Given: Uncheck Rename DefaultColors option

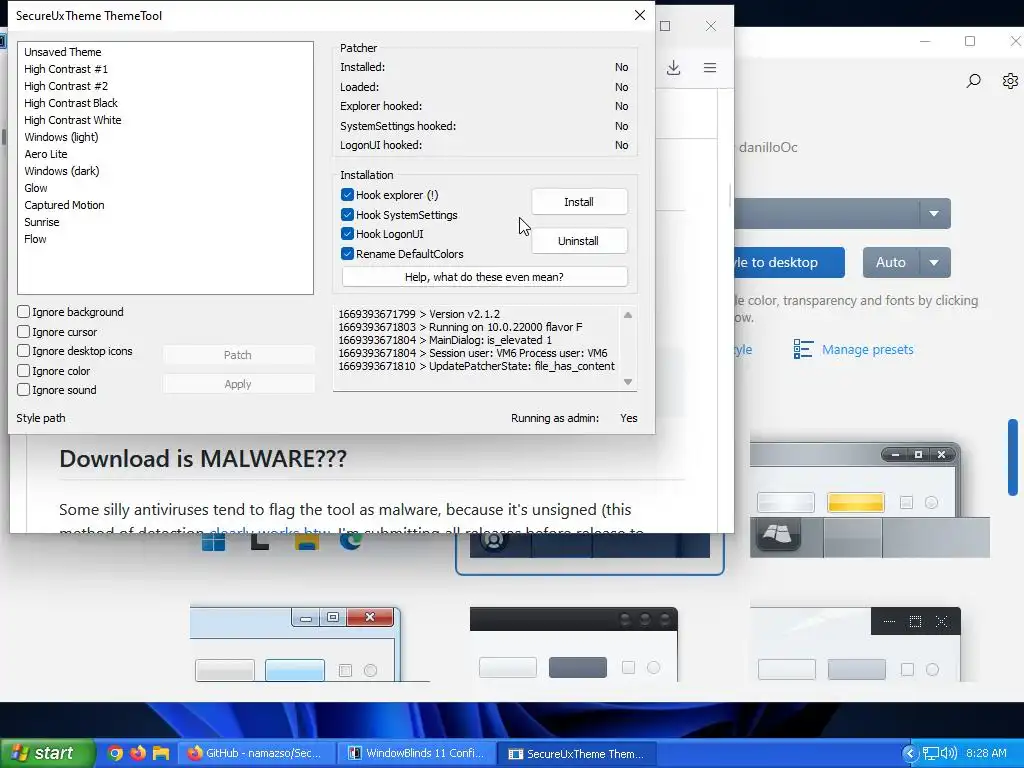Looking at the screenshot, I should 347,253.
